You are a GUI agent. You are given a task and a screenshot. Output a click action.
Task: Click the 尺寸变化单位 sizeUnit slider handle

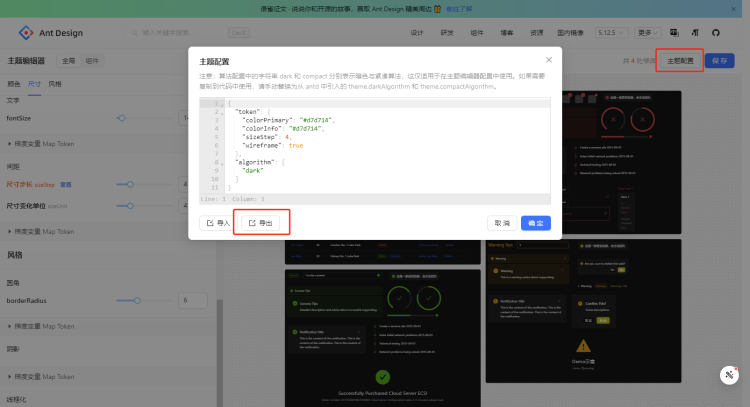pos(130,206)
